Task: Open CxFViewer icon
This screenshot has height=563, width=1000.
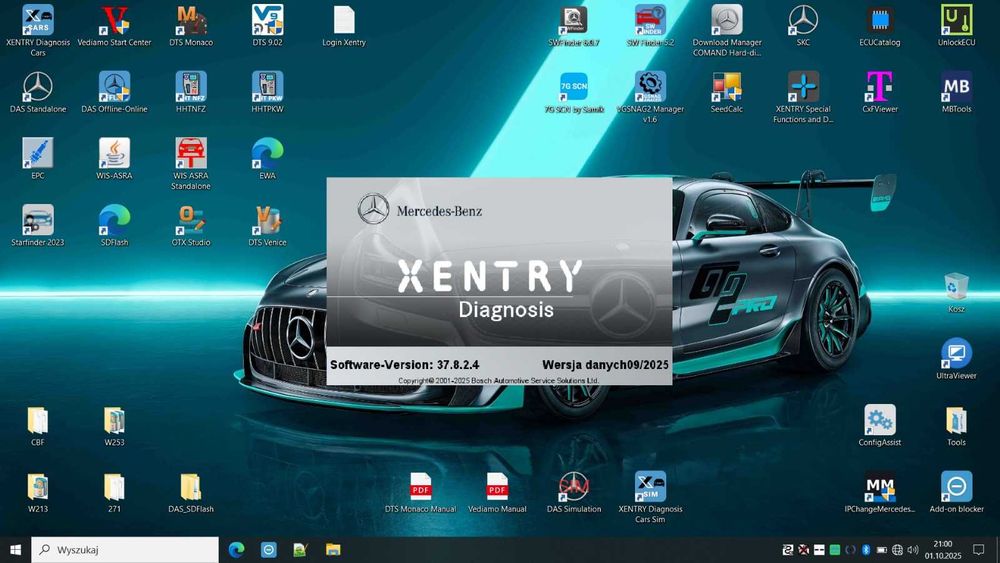Action: [x=879, y=87]
